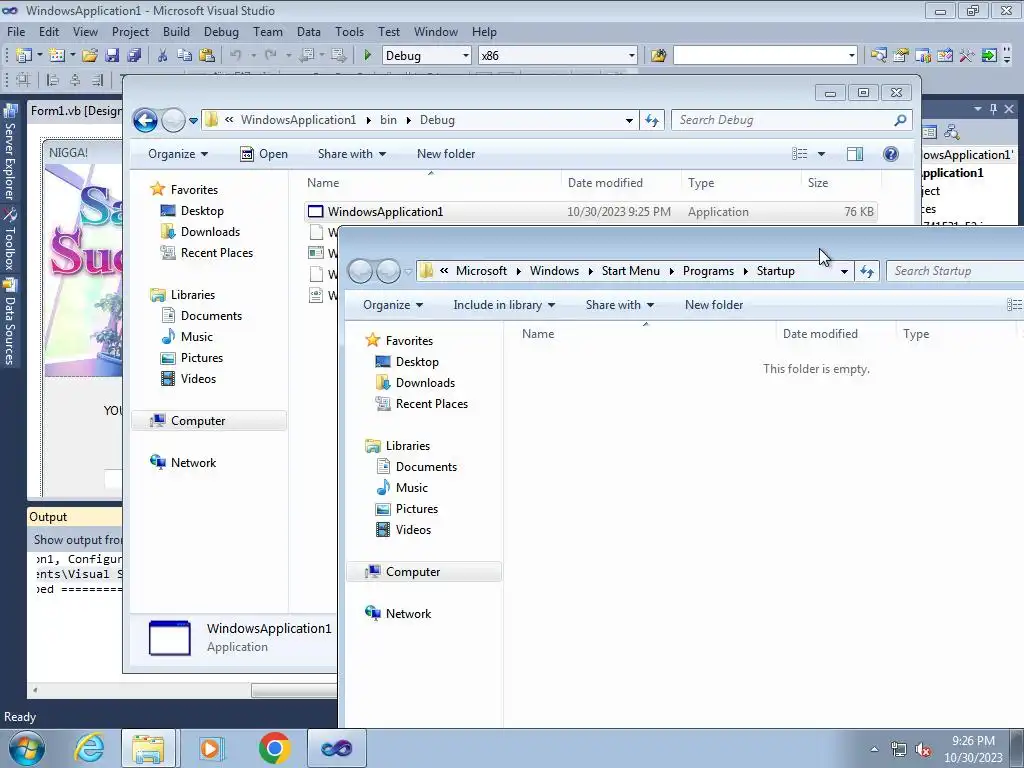Click Programs in the Startup window breadcrumb
This screenshot has height=768, width=1024.
(708, 271)
